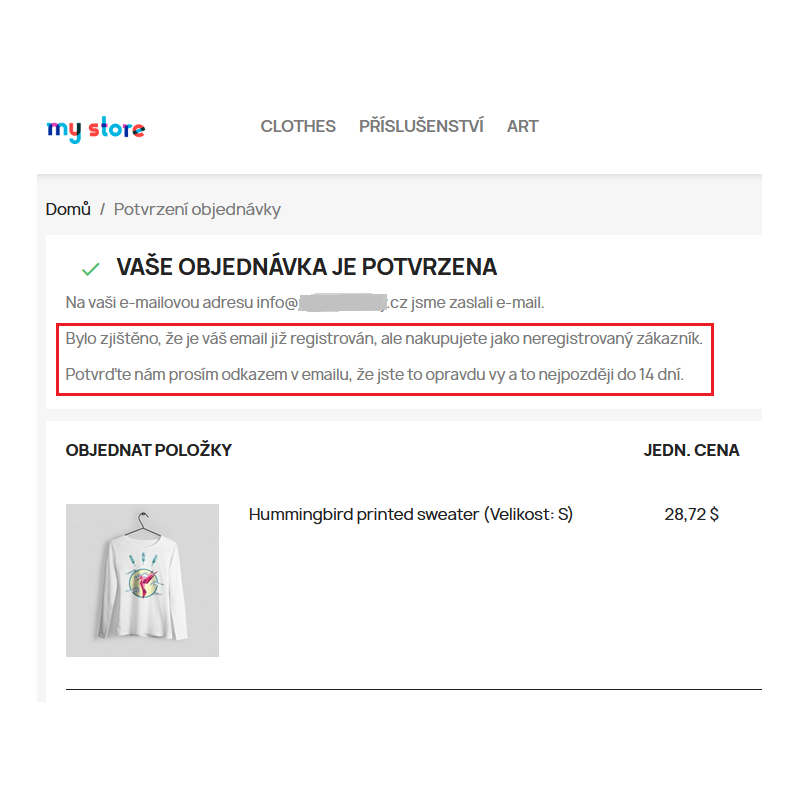Screen dimensions: 800x800
Task: Select the ART menu item
Action: click(522, 126)
